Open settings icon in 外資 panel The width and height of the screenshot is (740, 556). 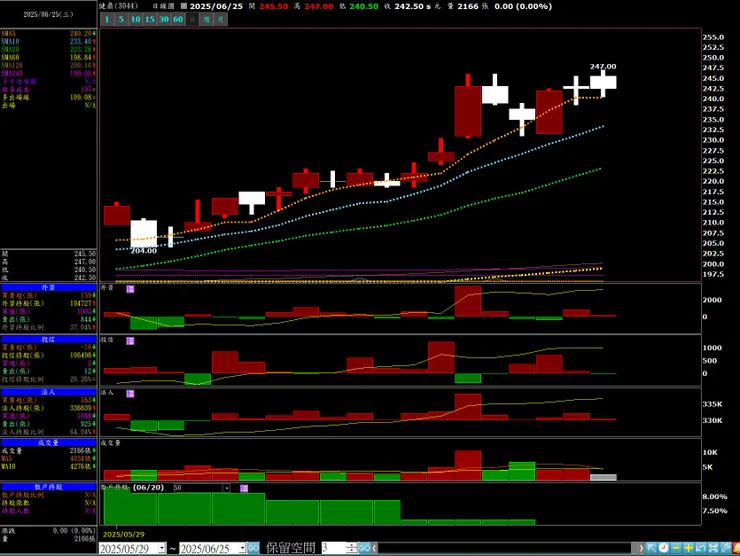click(x=130, y=289)
